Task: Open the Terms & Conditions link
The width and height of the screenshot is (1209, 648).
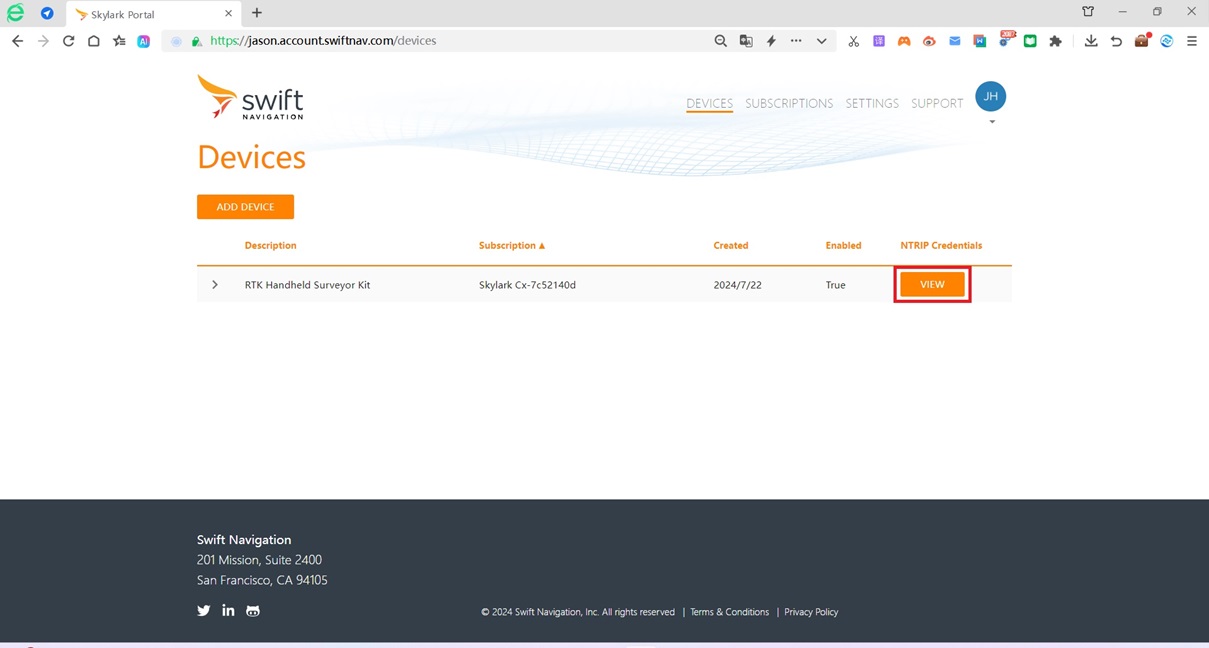Action: coord(729,612)
